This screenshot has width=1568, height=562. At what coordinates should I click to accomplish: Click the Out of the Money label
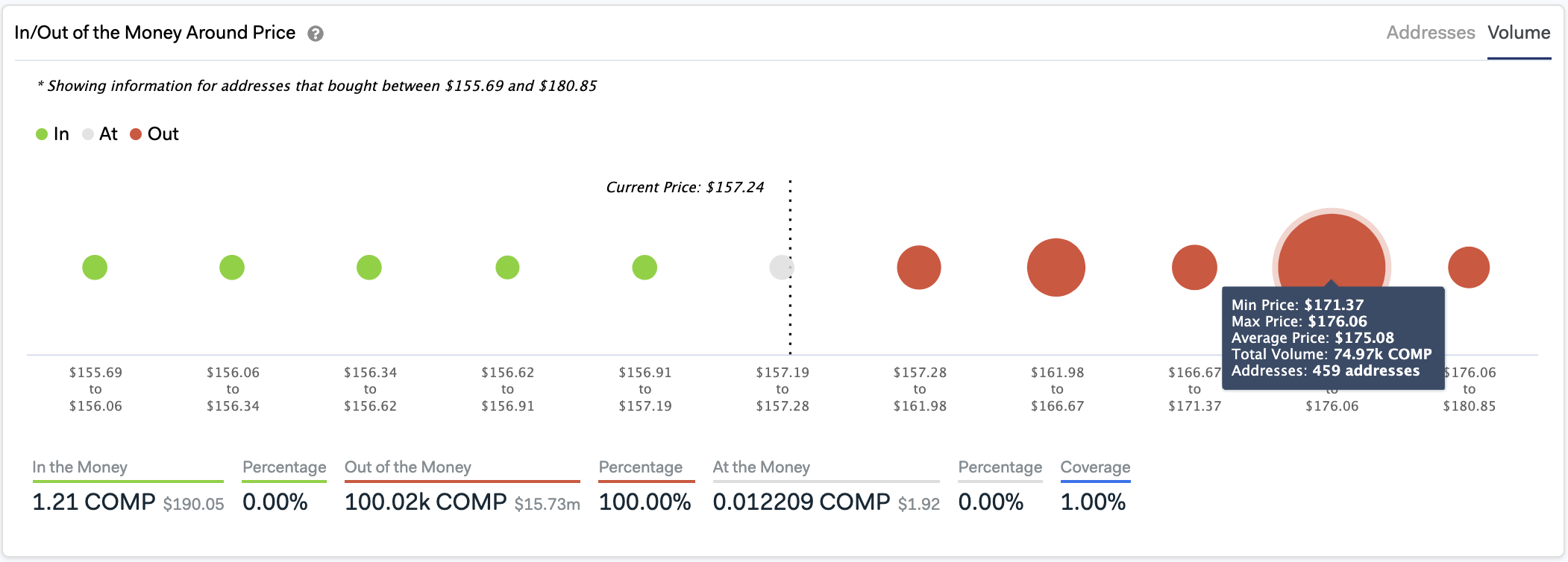408,467
